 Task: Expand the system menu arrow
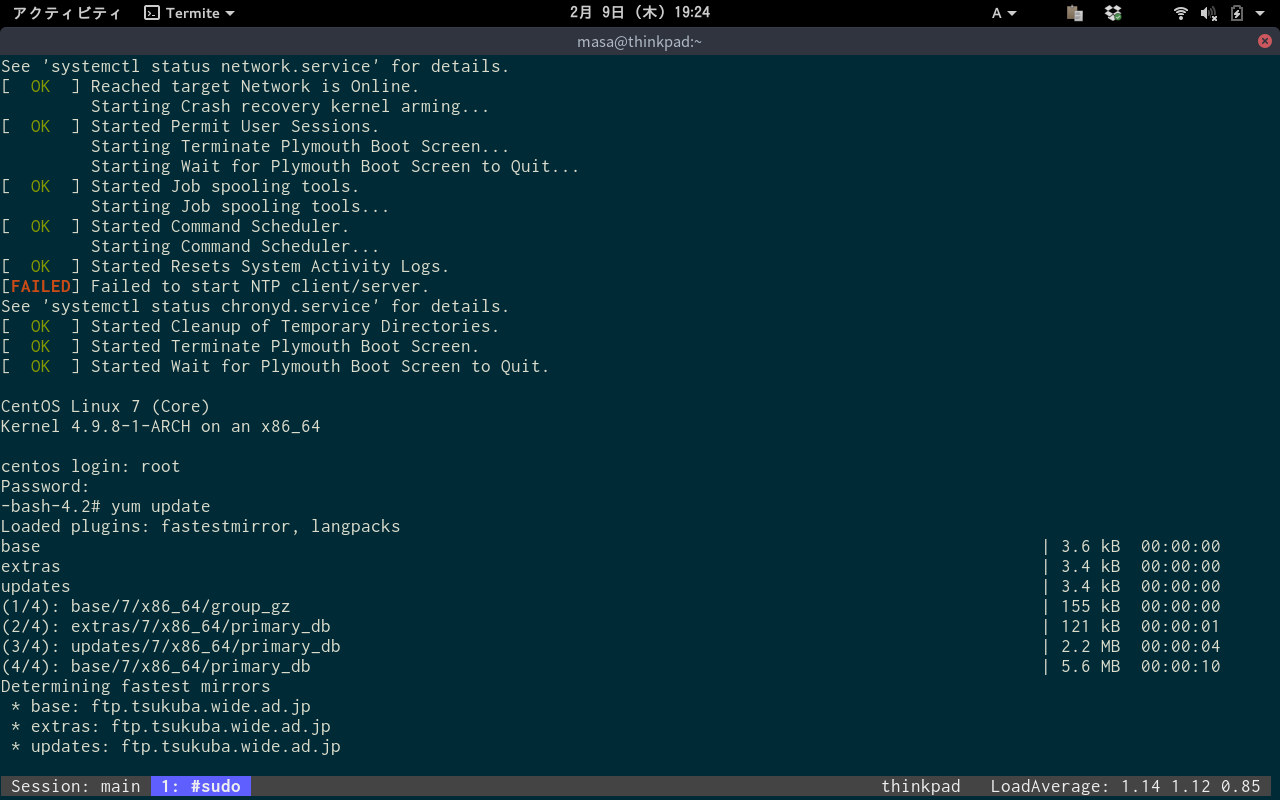[x=1262, y=13]
